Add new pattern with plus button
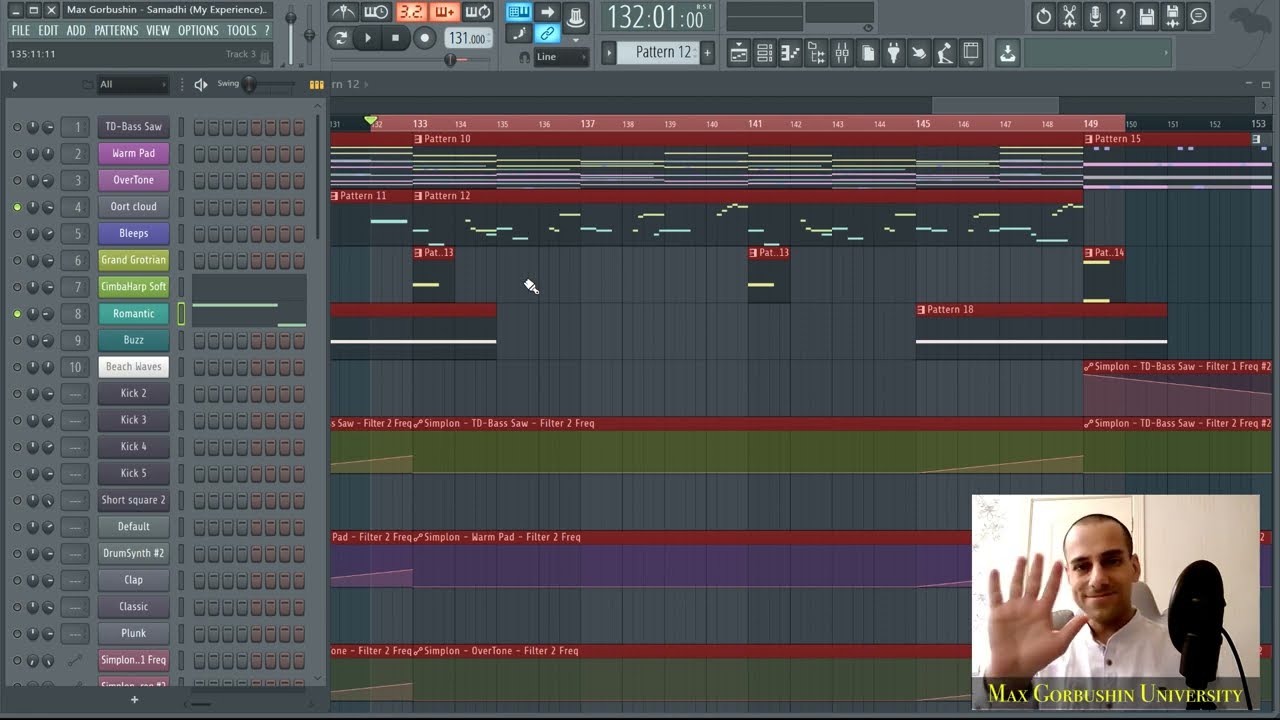Image resolution: width=1280 pixels, height=720 pixels. tap(707, 52)
